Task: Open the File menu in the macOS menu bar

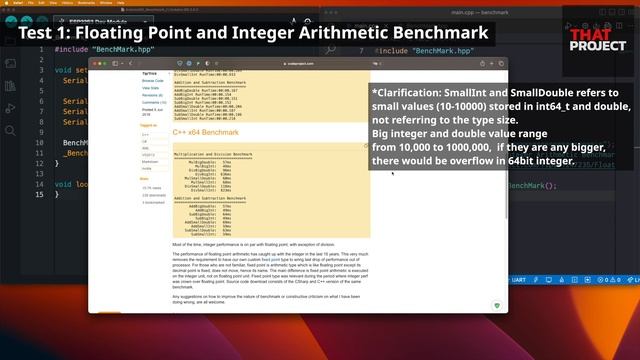Action: click(31, 3)
